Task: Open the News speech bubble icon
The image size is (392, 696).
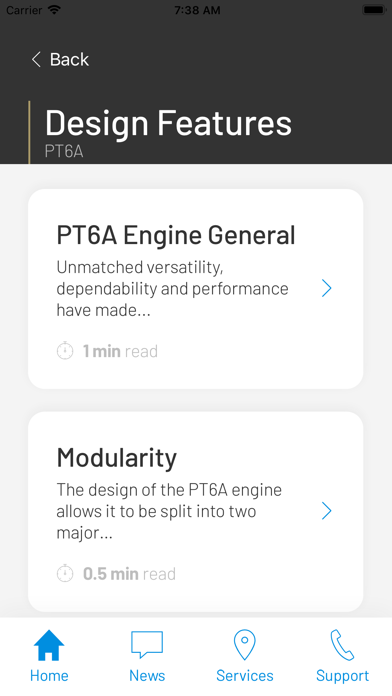Action: click(x=147, y=645)
